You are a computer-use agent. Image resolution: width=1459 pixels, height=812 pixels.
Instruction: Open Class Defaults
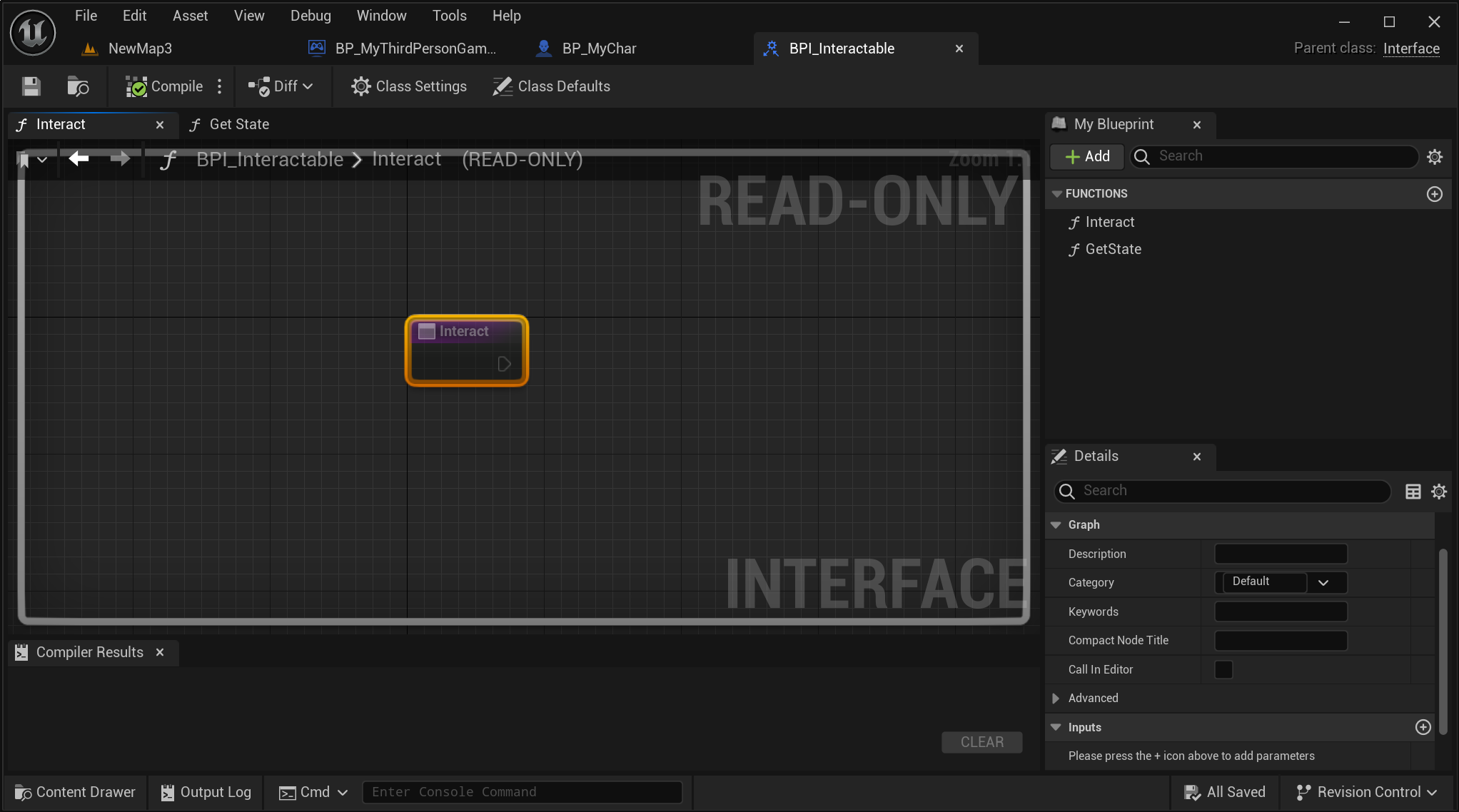point(551,86)
